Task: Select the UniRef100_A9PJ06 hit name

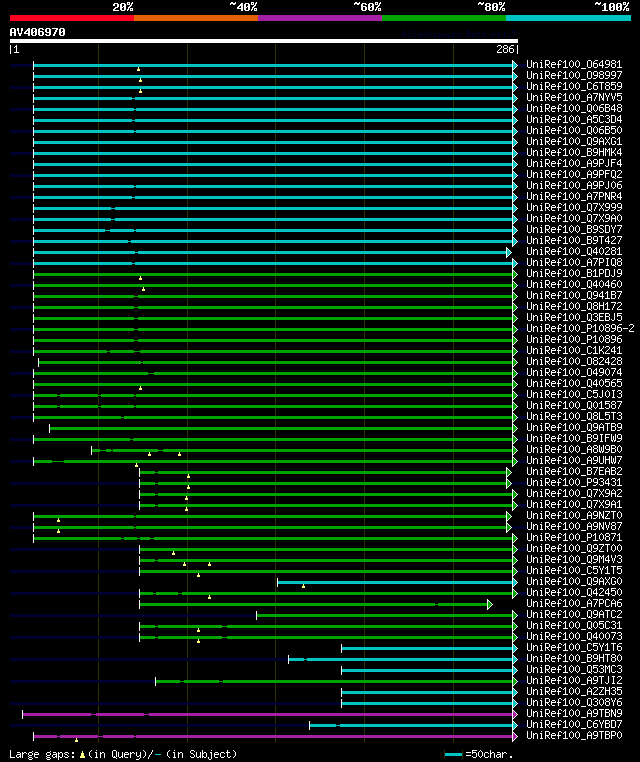Action: [574, 185]
